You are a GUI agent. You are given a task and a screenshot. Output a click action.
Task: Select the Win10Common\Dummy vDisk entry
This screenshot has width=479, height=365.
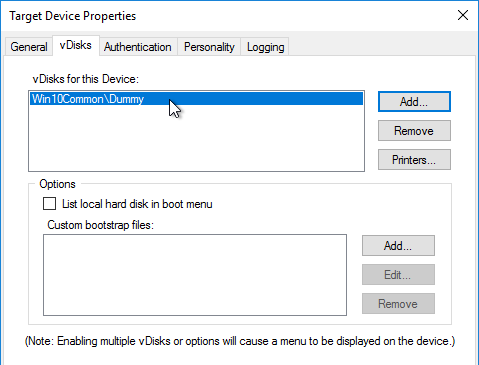click(x=196, y=99)
